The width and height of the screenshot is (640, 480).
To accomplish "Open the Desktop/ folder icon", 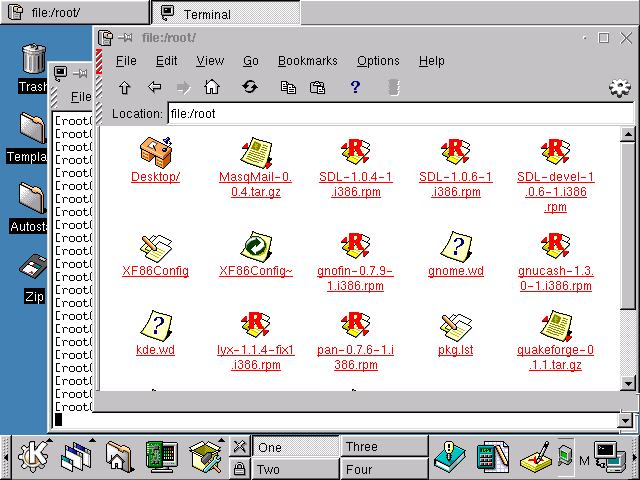I will [x=156, y=153].
